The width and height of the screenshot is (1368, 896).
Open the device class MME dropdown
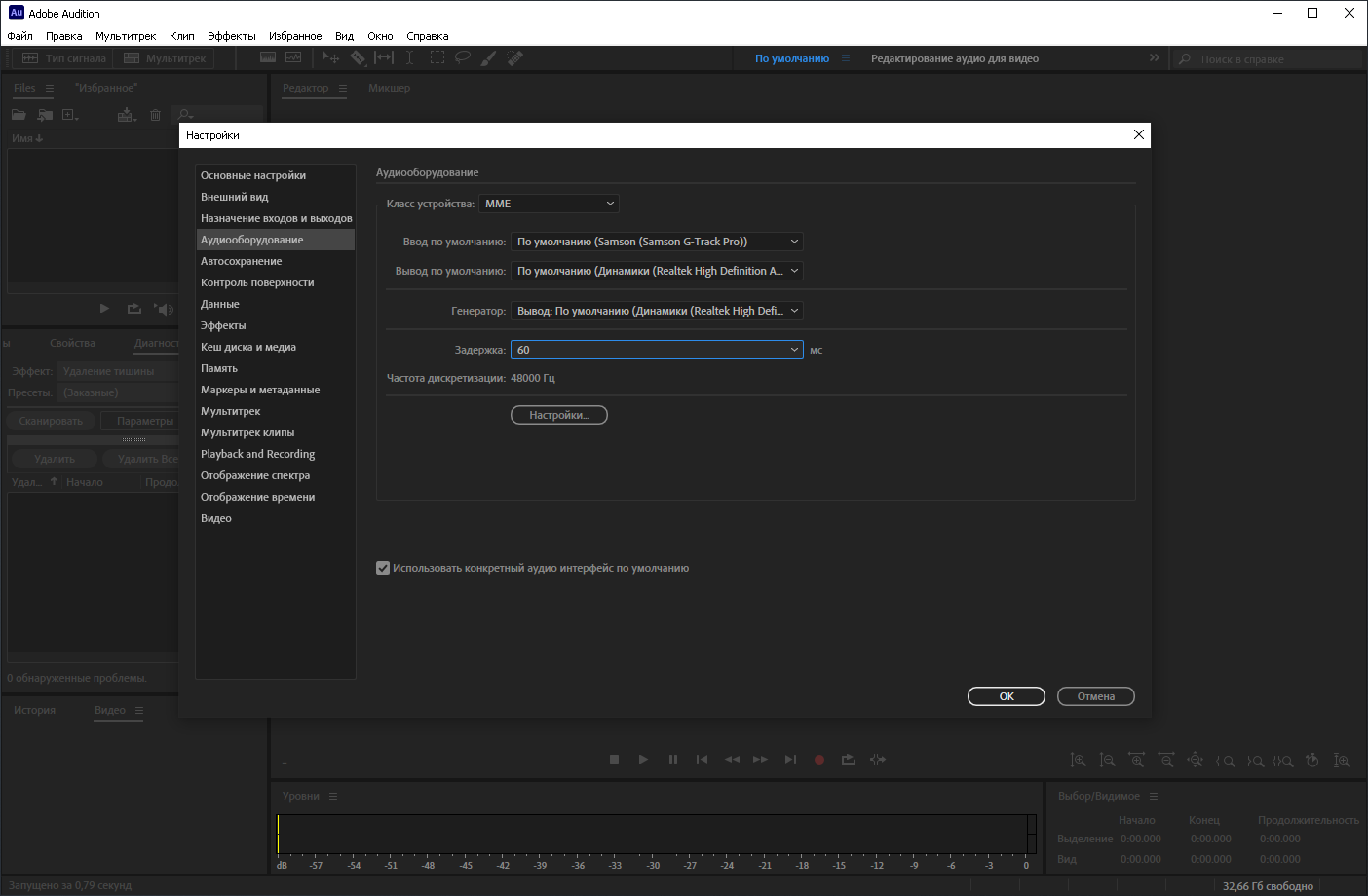(549, 204)
